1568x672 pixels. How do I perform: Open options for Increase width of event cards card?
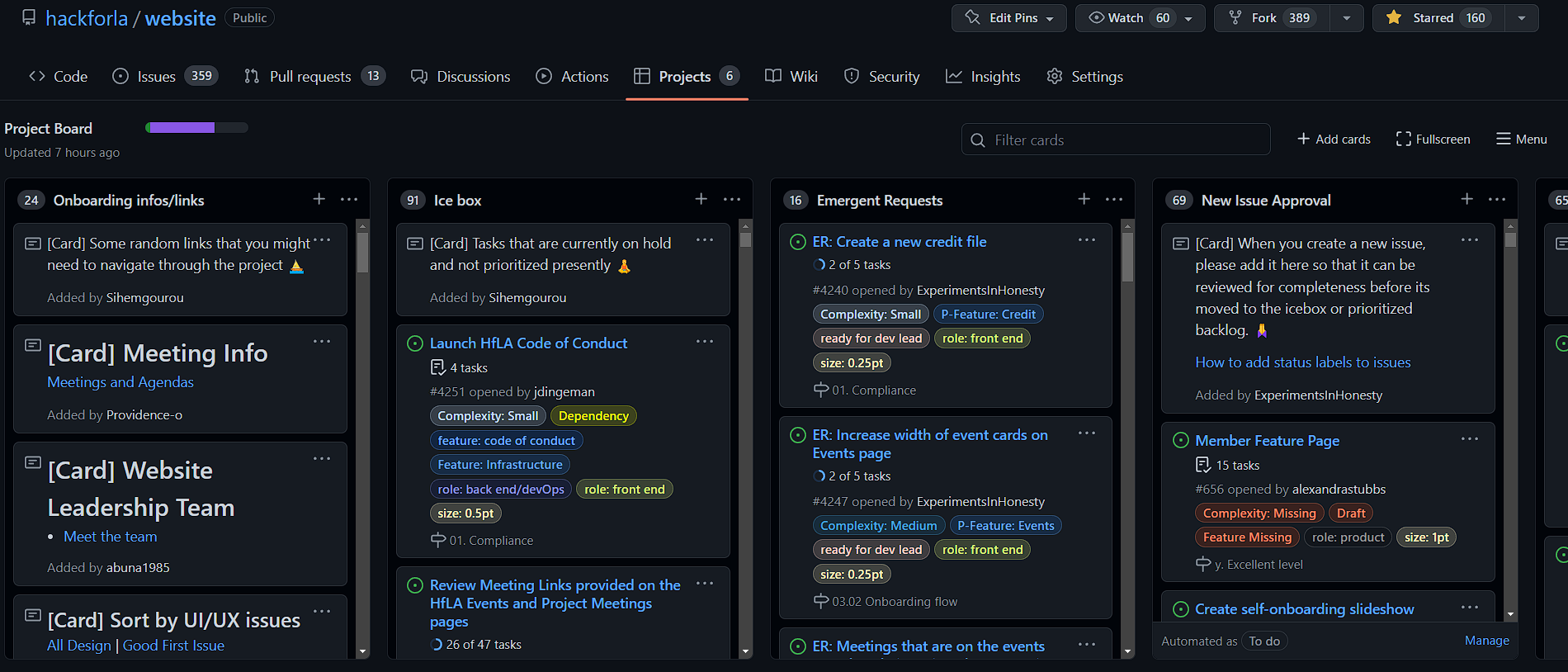point(1087,433)
